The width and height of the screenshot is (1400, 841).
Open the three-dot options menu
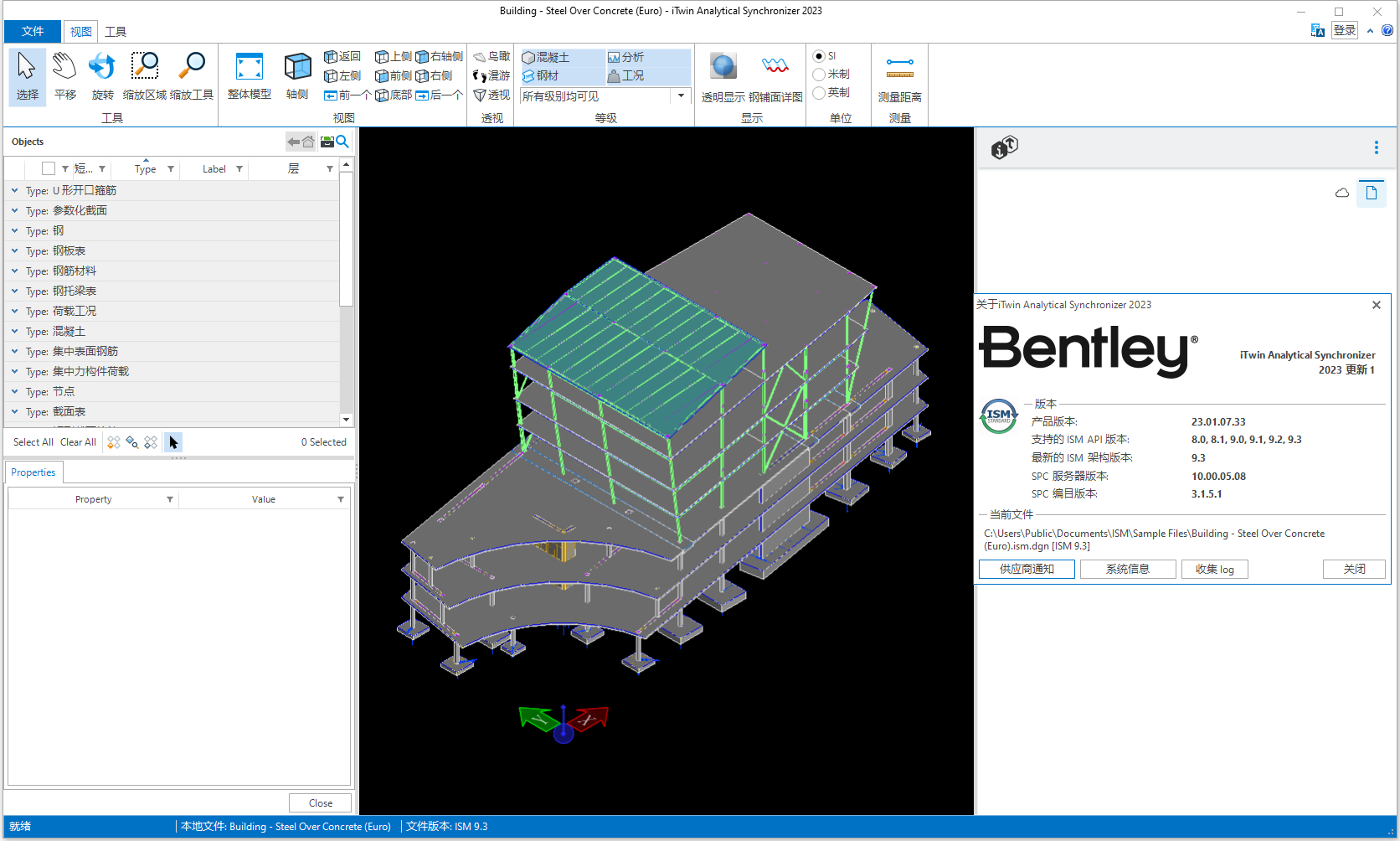(1377, 147)
